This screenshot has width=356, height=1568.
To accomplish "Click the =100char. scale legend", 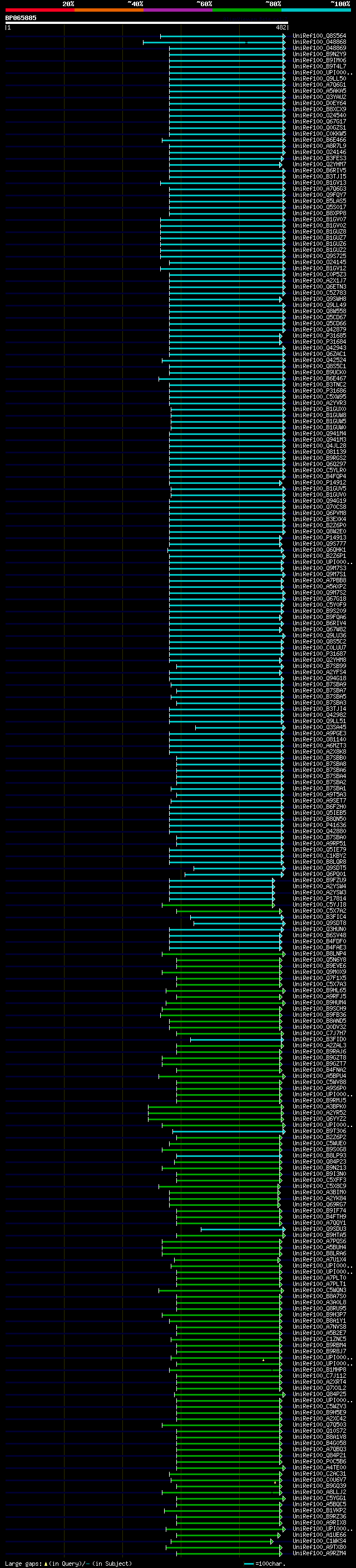I will tap(264, 1564).
